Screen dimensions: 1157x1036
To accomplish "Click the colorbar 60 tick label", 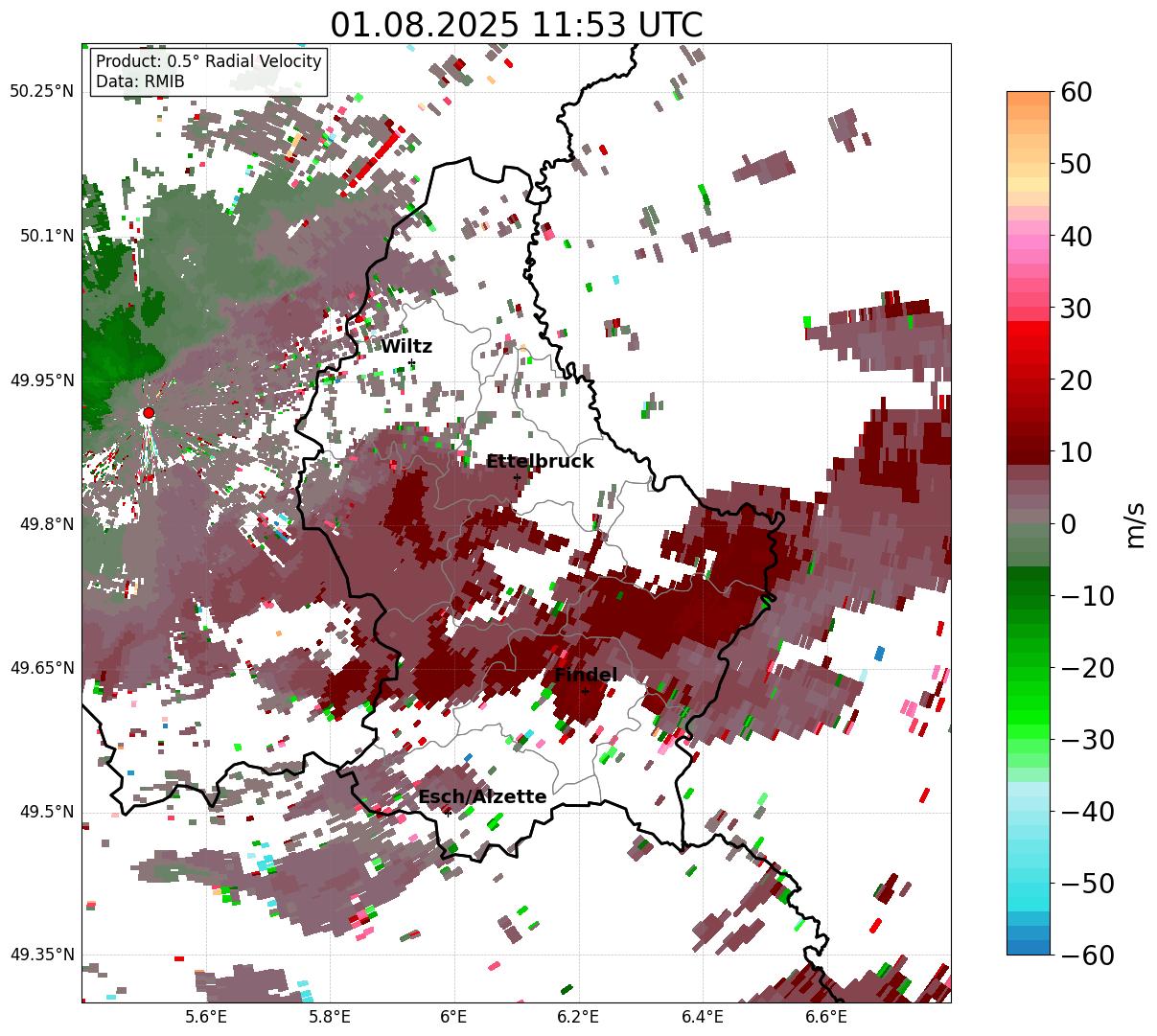I will pos(1075,92).
